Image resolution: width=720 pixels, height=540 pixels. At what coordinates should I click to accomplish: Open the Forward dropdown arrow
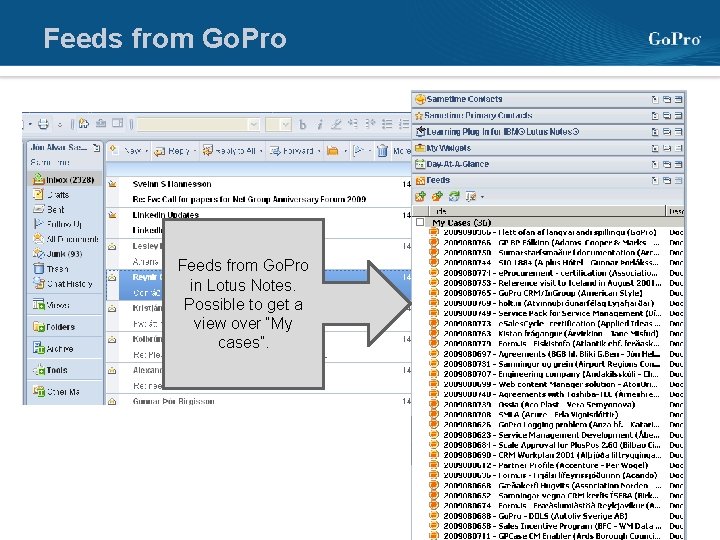319,151
